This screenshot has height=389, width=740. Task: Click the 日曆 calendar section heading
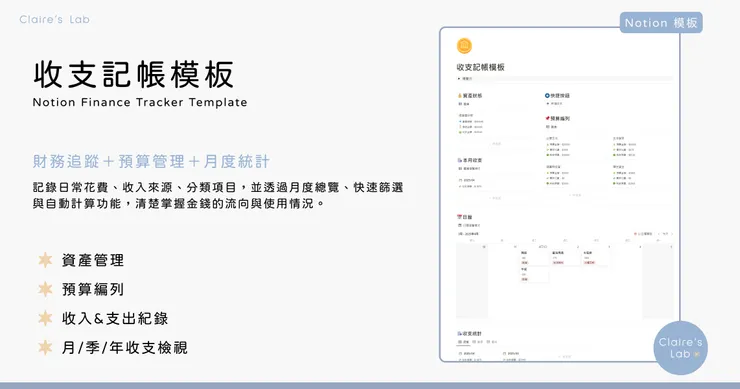[x=464, y=217]
